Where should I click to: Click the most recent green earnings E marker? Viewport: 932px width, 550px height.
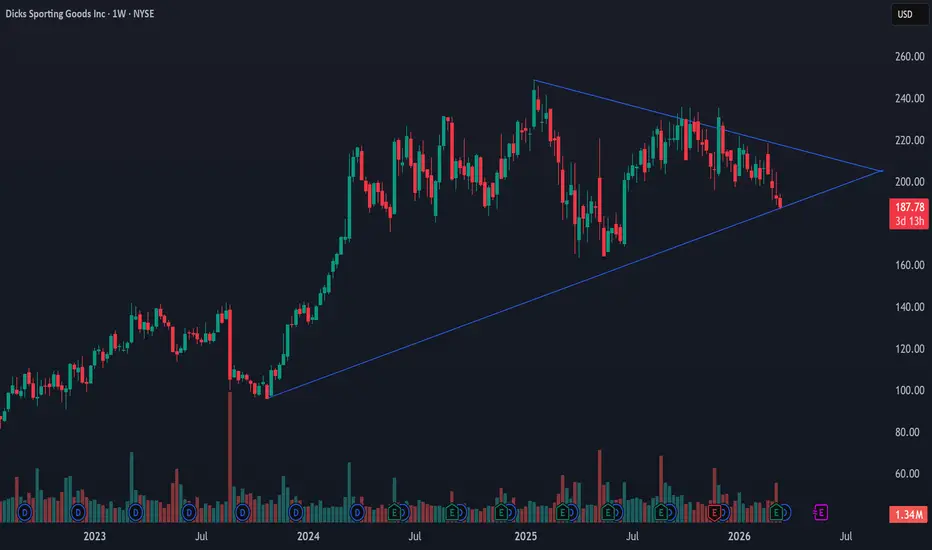[x=776, y=512]
